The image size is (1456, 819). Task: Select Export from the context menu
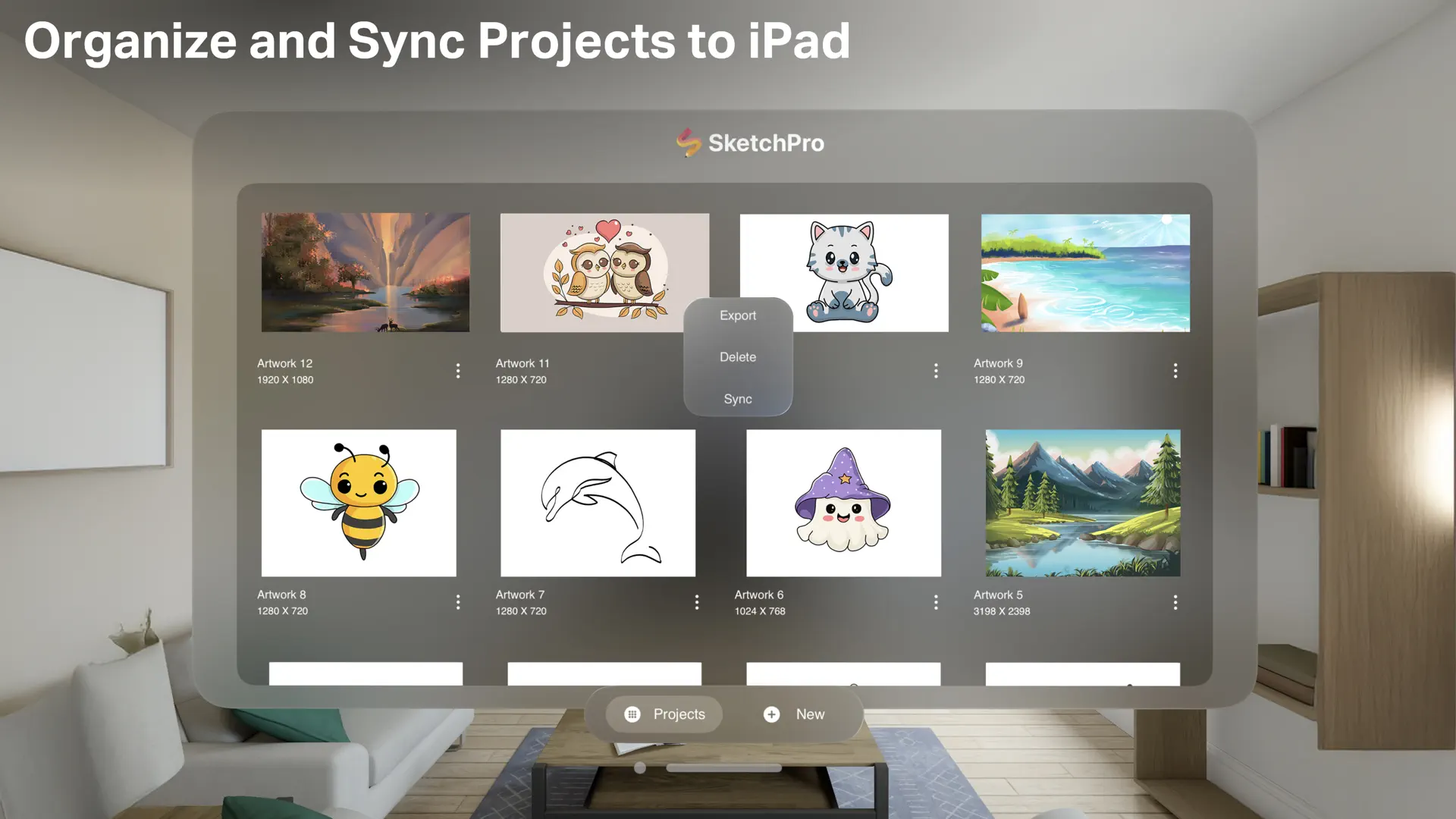click(x=736, y=315)
